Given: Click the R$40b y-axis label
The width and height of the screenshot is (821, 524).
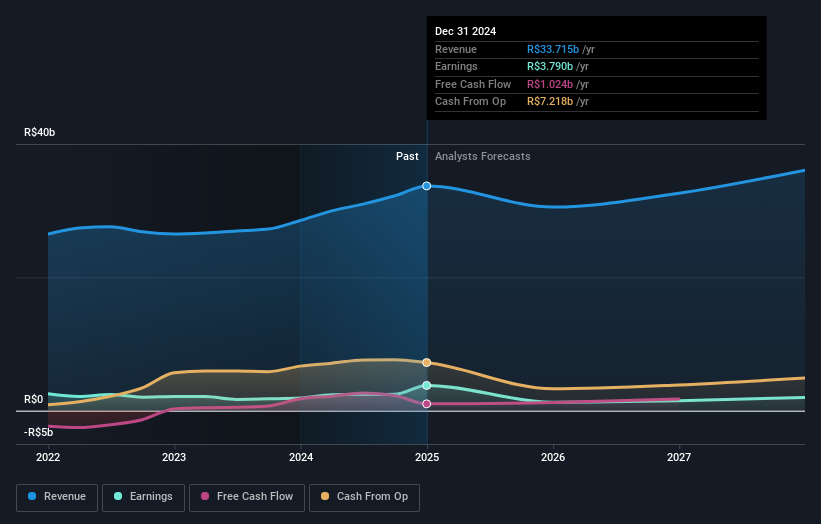Looking at the screenshot, I should tap(39, 132).
